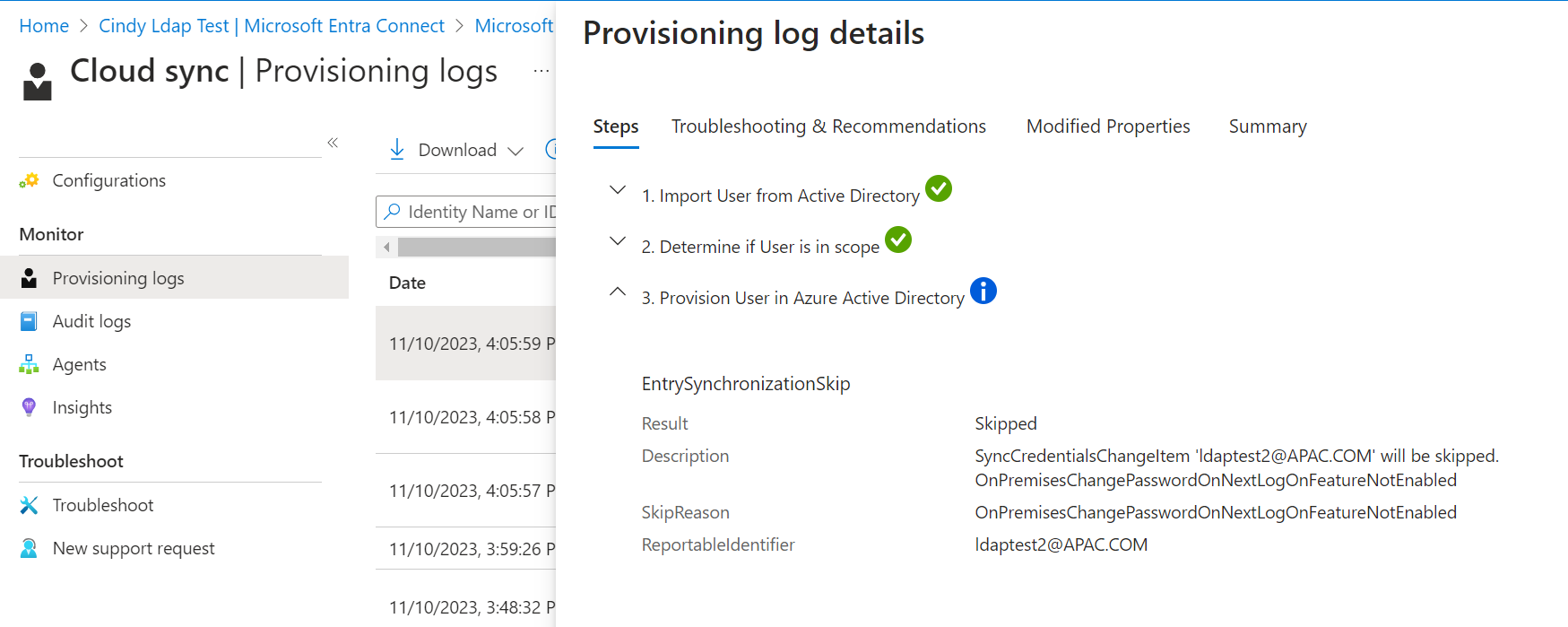The height and width of the screenshot is (627, 1568).
Task: Switch to the Steps tab
Action: point(616,126)
